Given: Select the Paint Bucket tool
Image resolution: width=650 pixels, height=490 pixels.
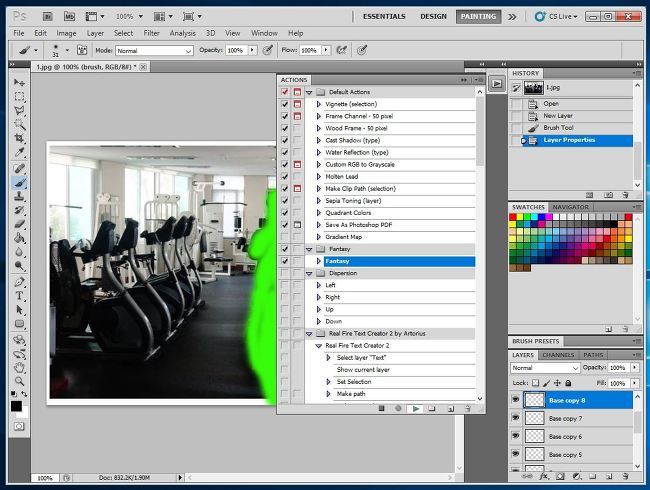Looking at the screenshot, I should pos(19,238).
